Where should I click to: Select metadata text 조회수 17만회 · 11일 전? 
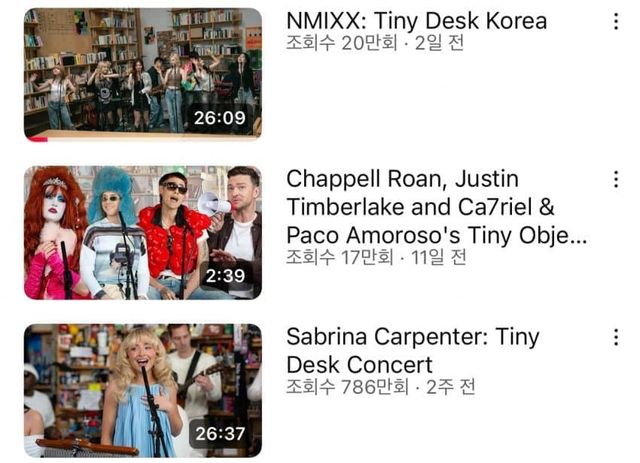376,257
